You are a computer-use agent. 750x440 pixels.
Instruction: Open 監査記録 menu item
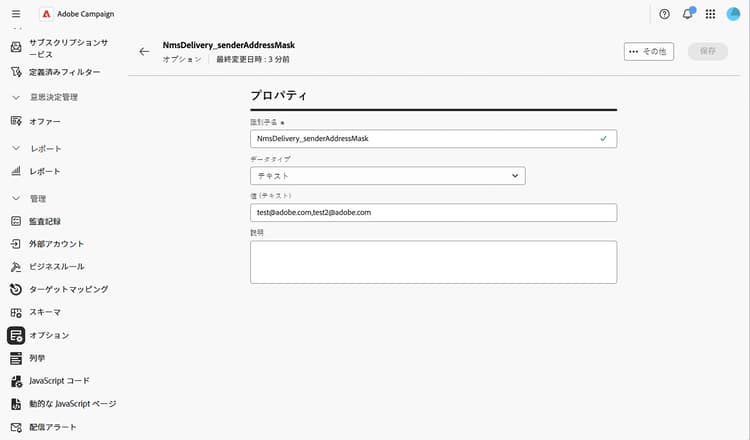(45, 221)
